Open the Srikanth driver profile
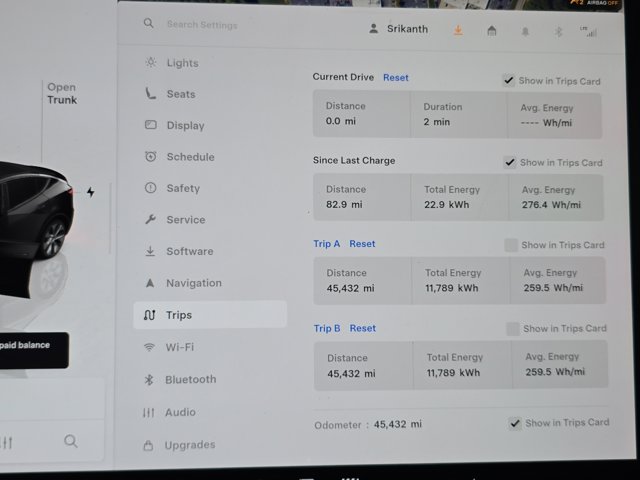 coord(398,29)
